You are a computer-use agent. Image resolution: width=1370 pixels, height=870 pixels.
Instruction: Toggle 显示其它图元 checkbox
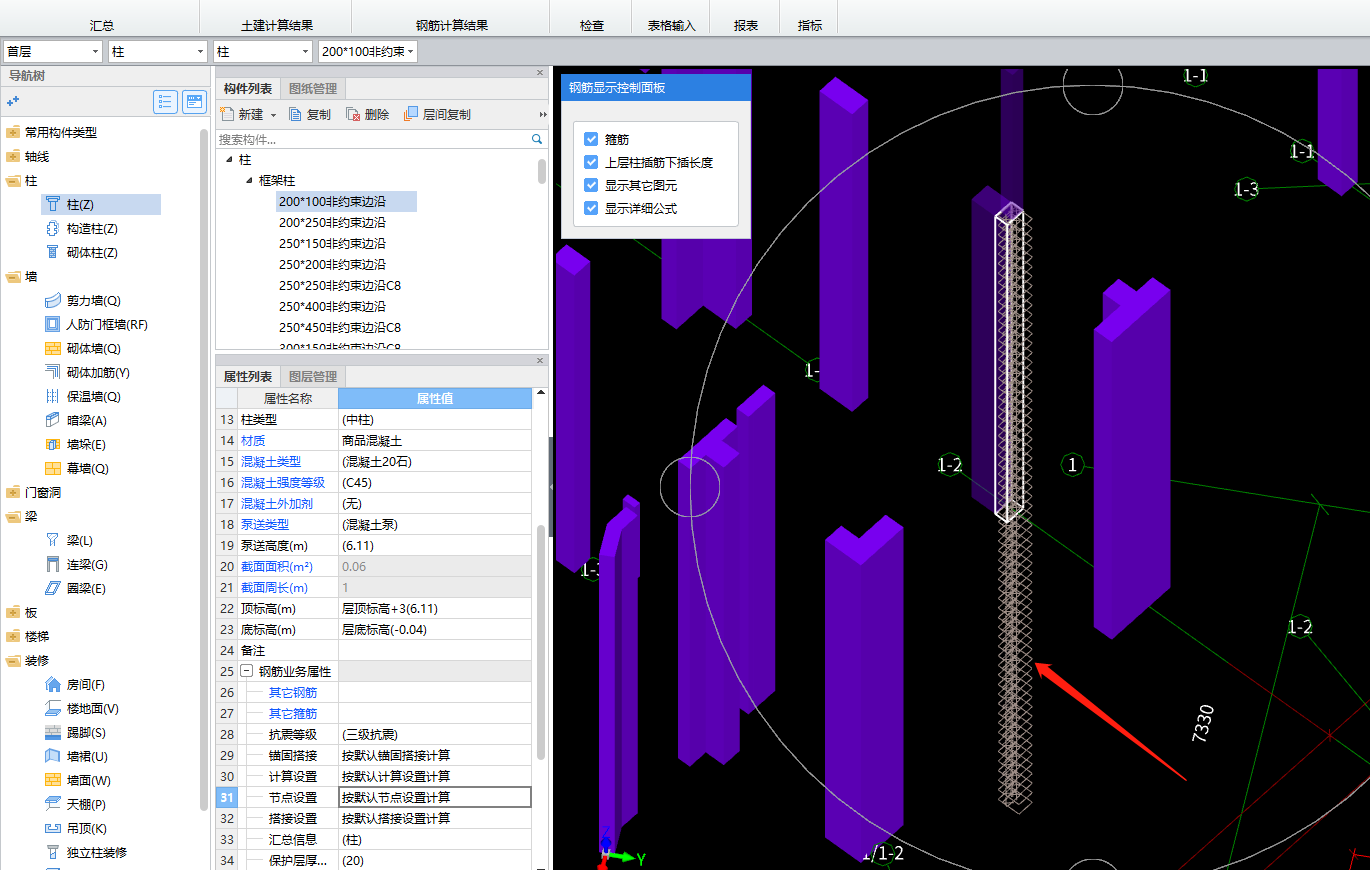coord(591,185)
